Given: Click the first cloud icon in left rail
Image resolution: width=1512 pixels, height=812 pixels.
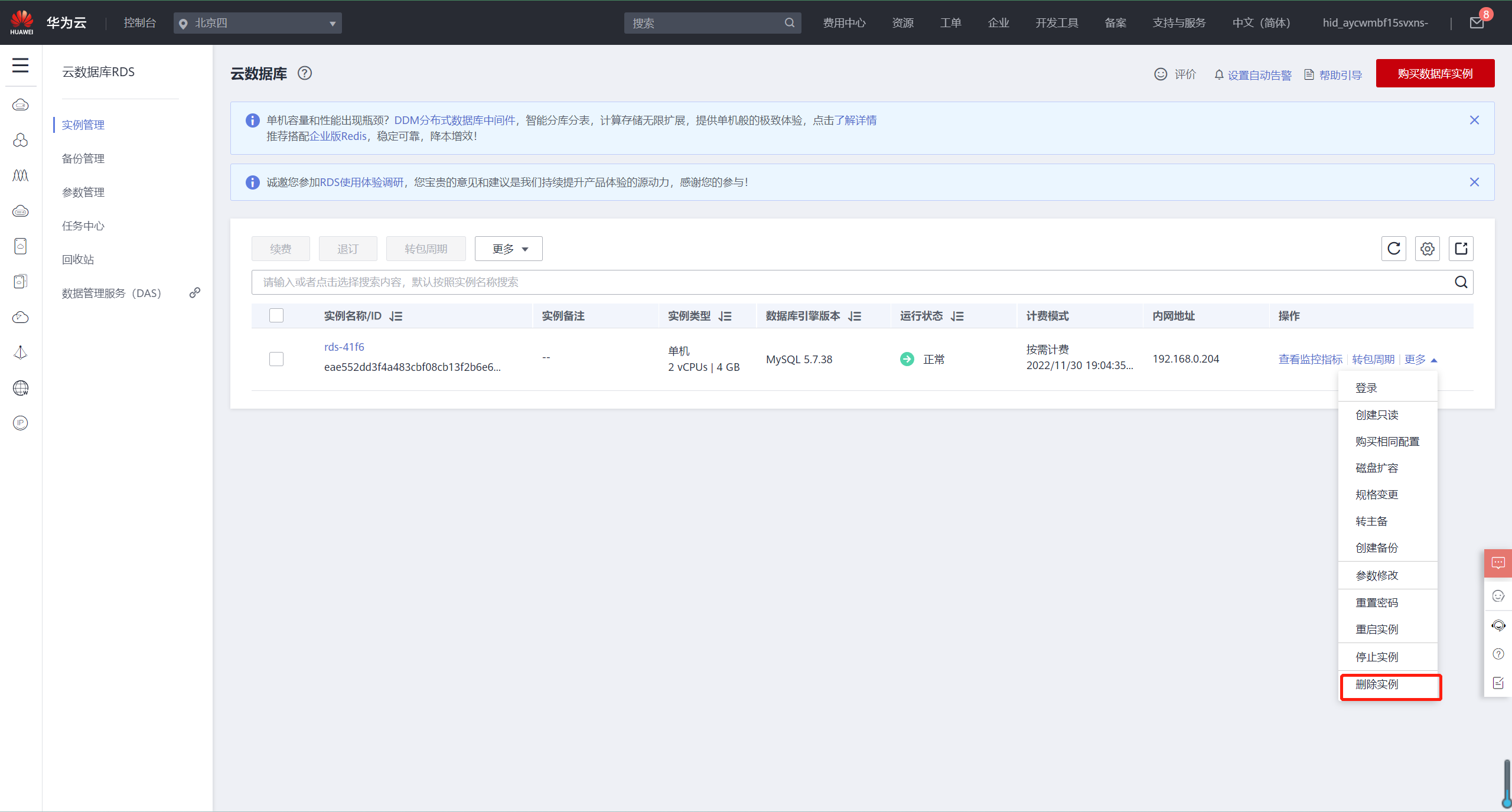Looking at the screenshot, I should pos(21,105).
